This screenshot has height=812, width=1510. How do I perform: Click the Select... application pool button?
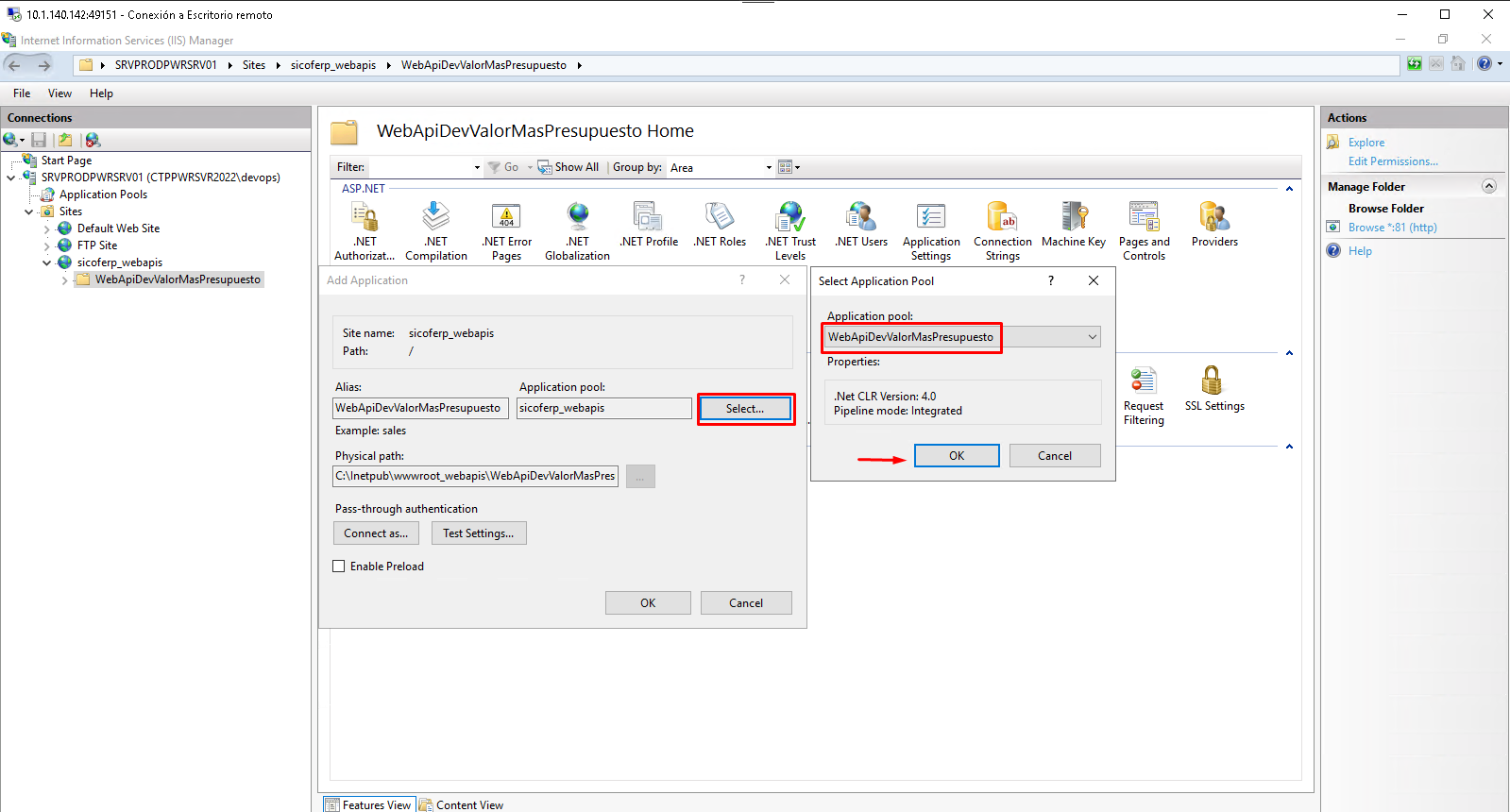(745, 409)
